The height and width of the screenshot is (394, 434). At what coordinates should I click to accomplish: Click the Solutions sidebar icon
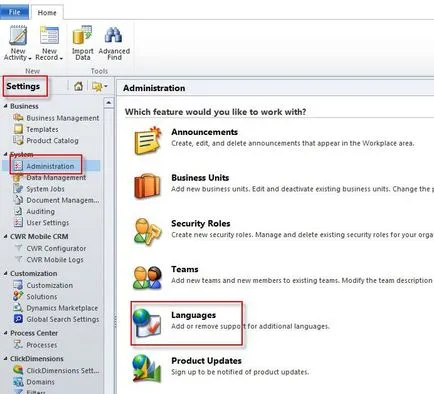(x=18, y=296)
